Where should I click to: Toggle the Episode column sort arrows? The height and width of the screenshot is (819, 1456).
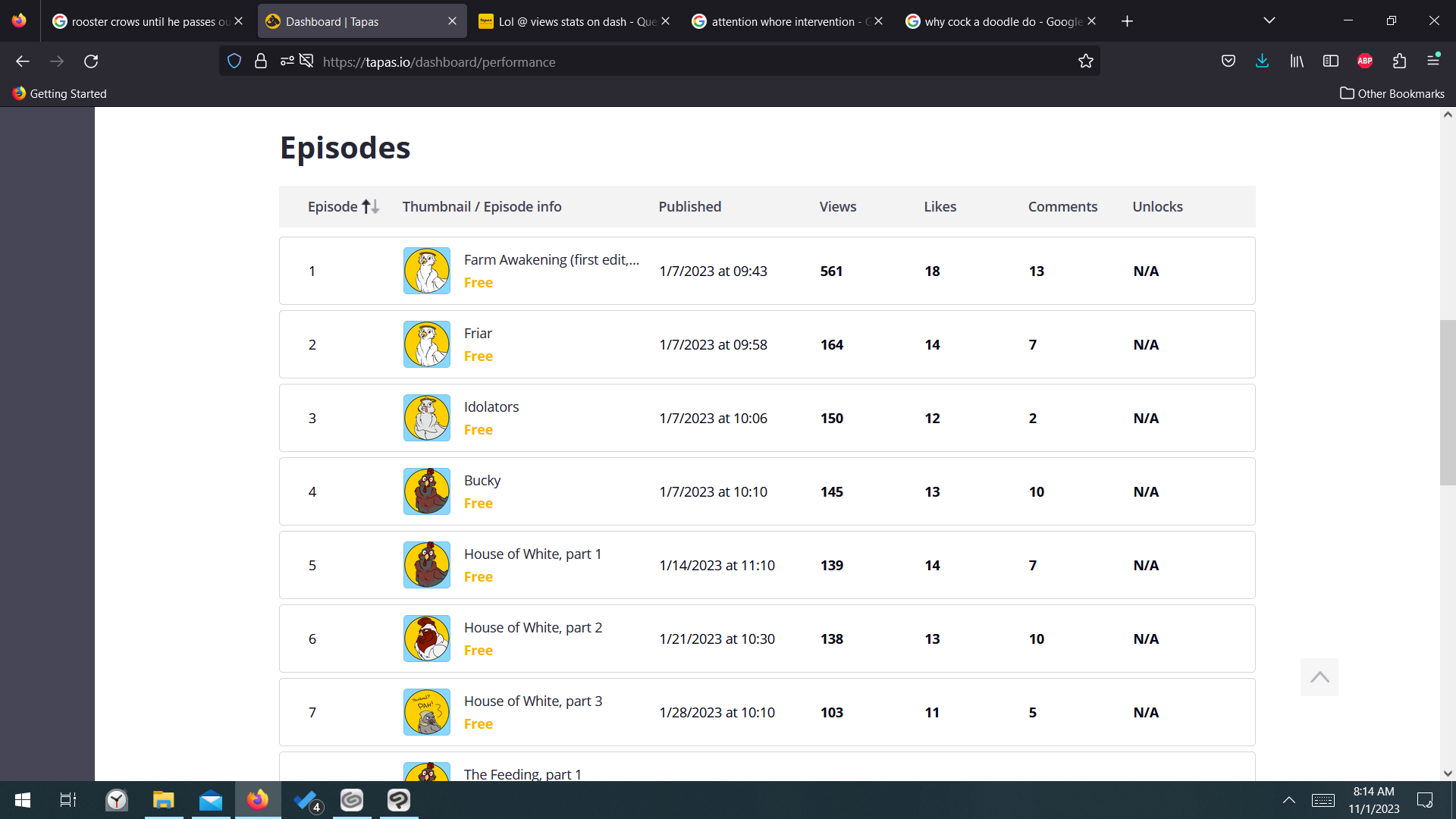point(370,206)
